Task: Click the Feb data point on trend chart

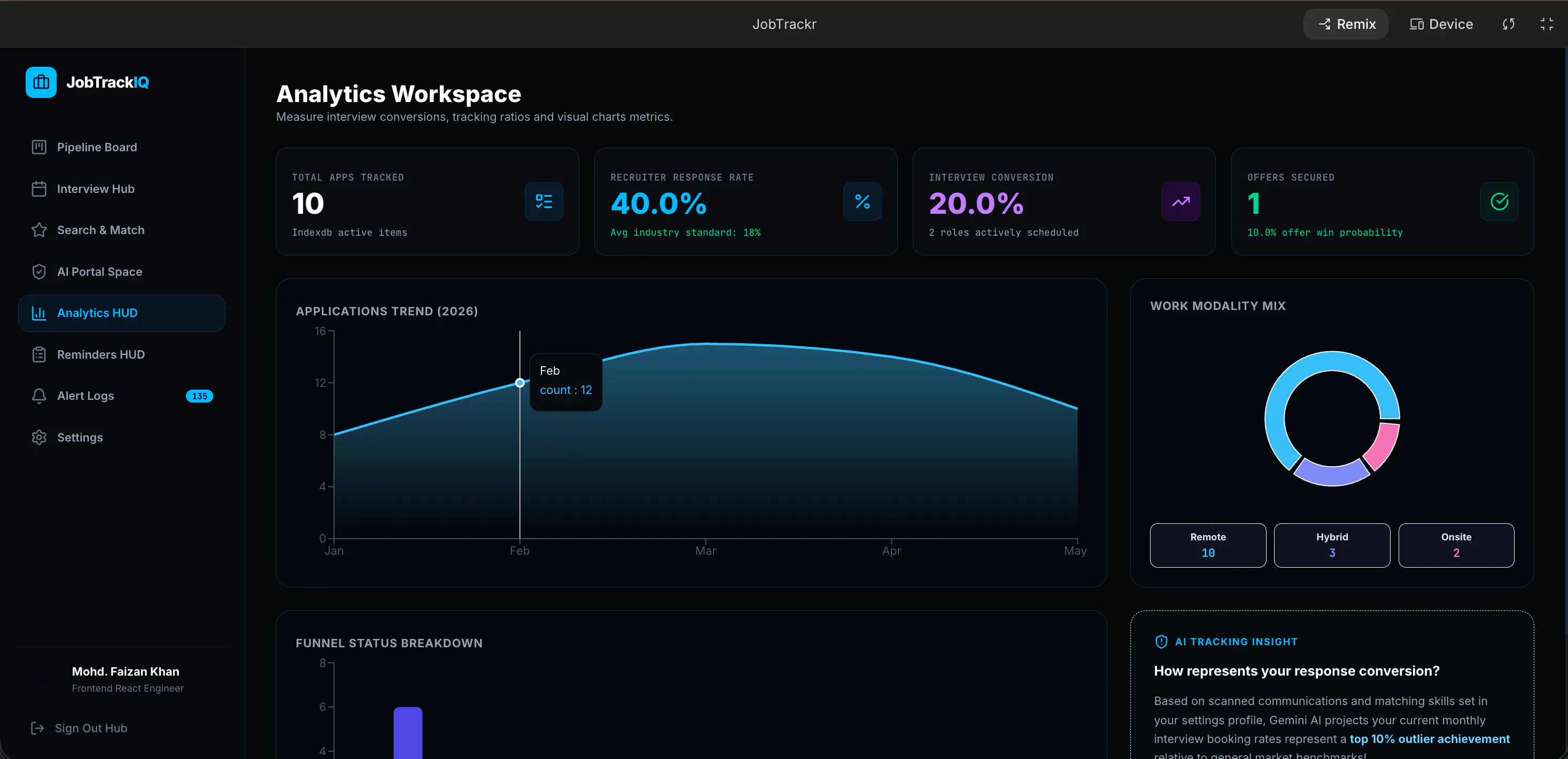Action: click(x=520, y=383)
